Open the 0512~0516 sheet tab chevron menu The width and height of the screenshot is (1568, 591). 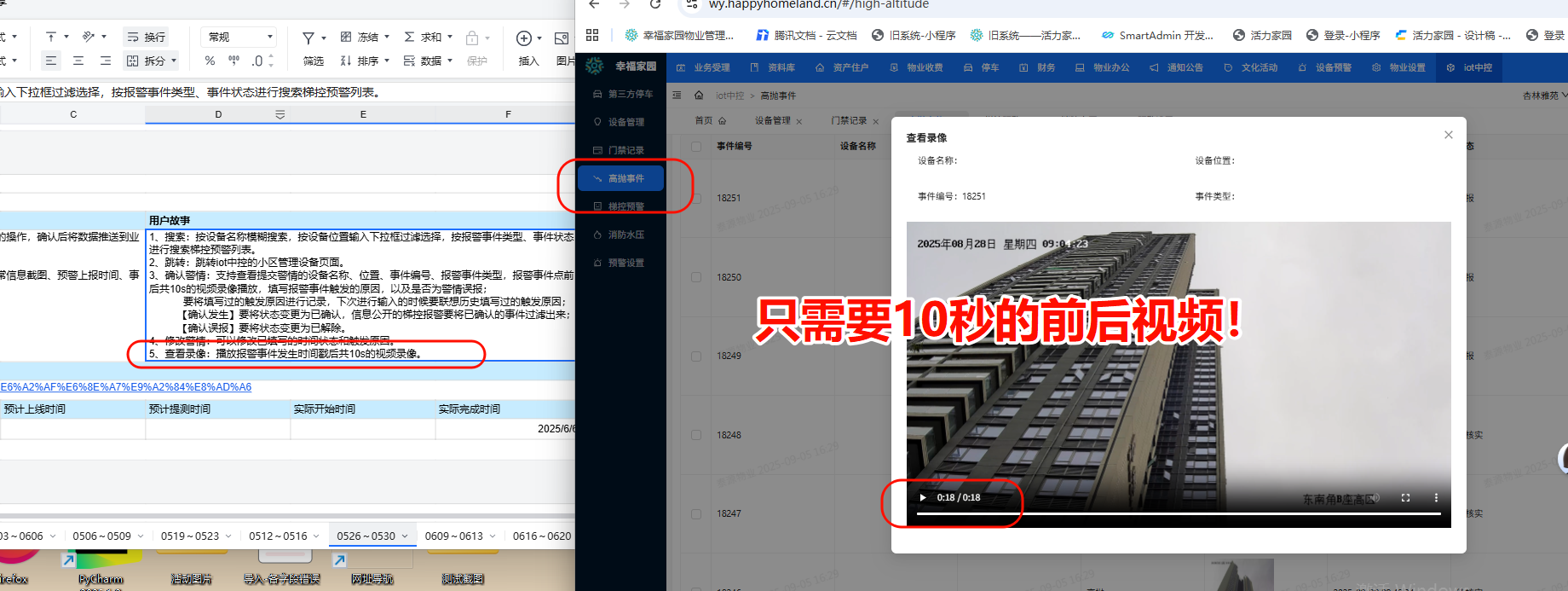(316, 536)
